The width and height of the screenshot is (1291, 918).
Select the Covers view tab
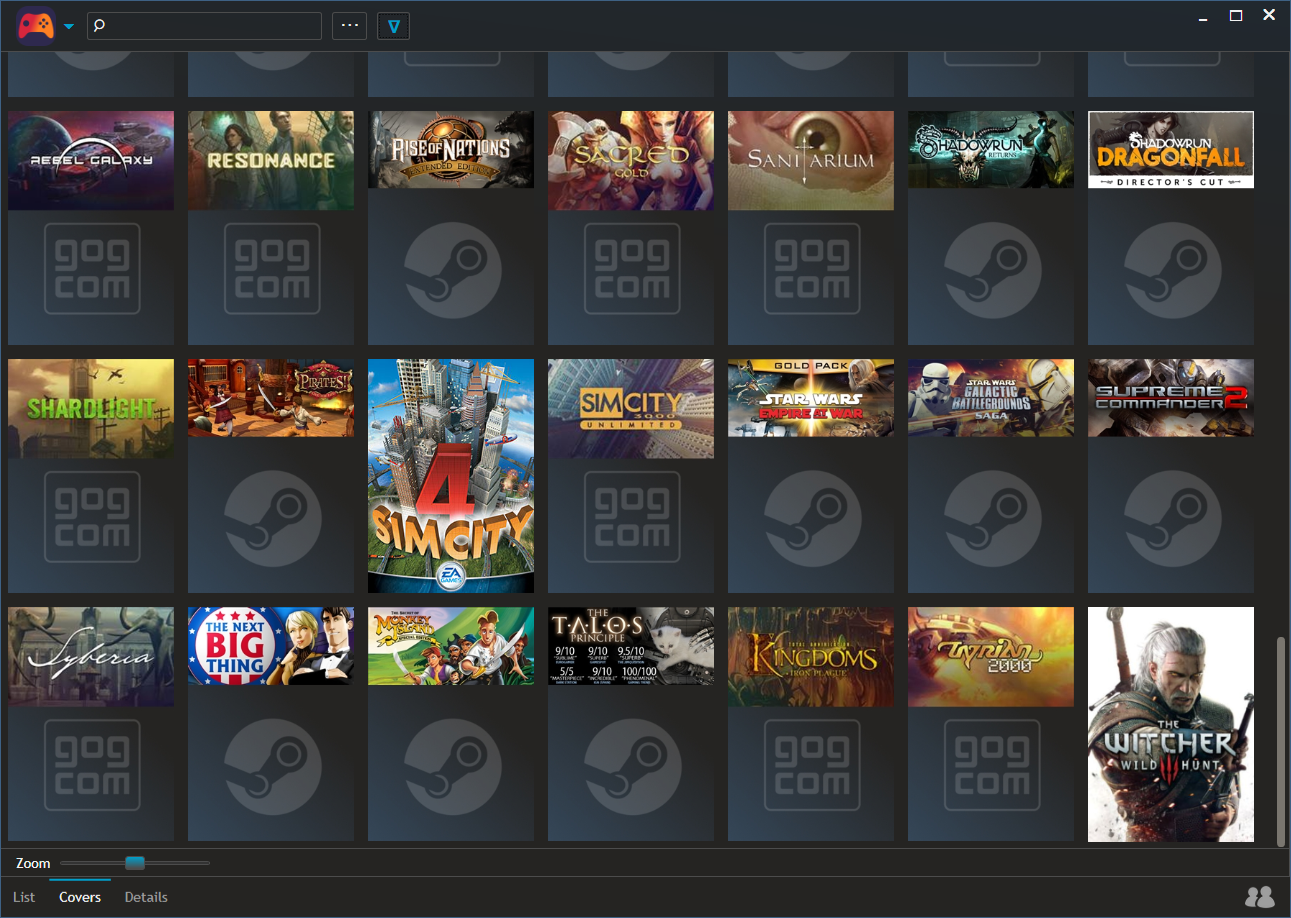pos(80,897)
